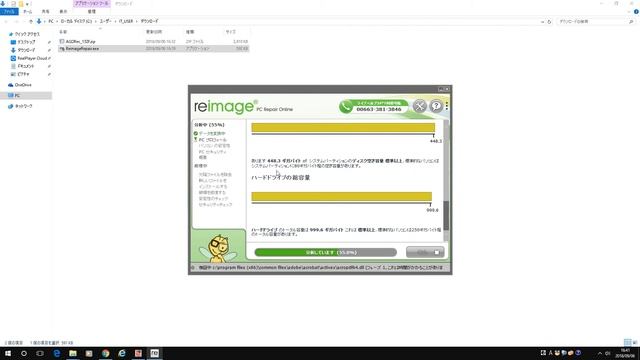Open the File tab in Explorer
The width and height of the screenshot is (640, 360).
[x=9, y=11]
